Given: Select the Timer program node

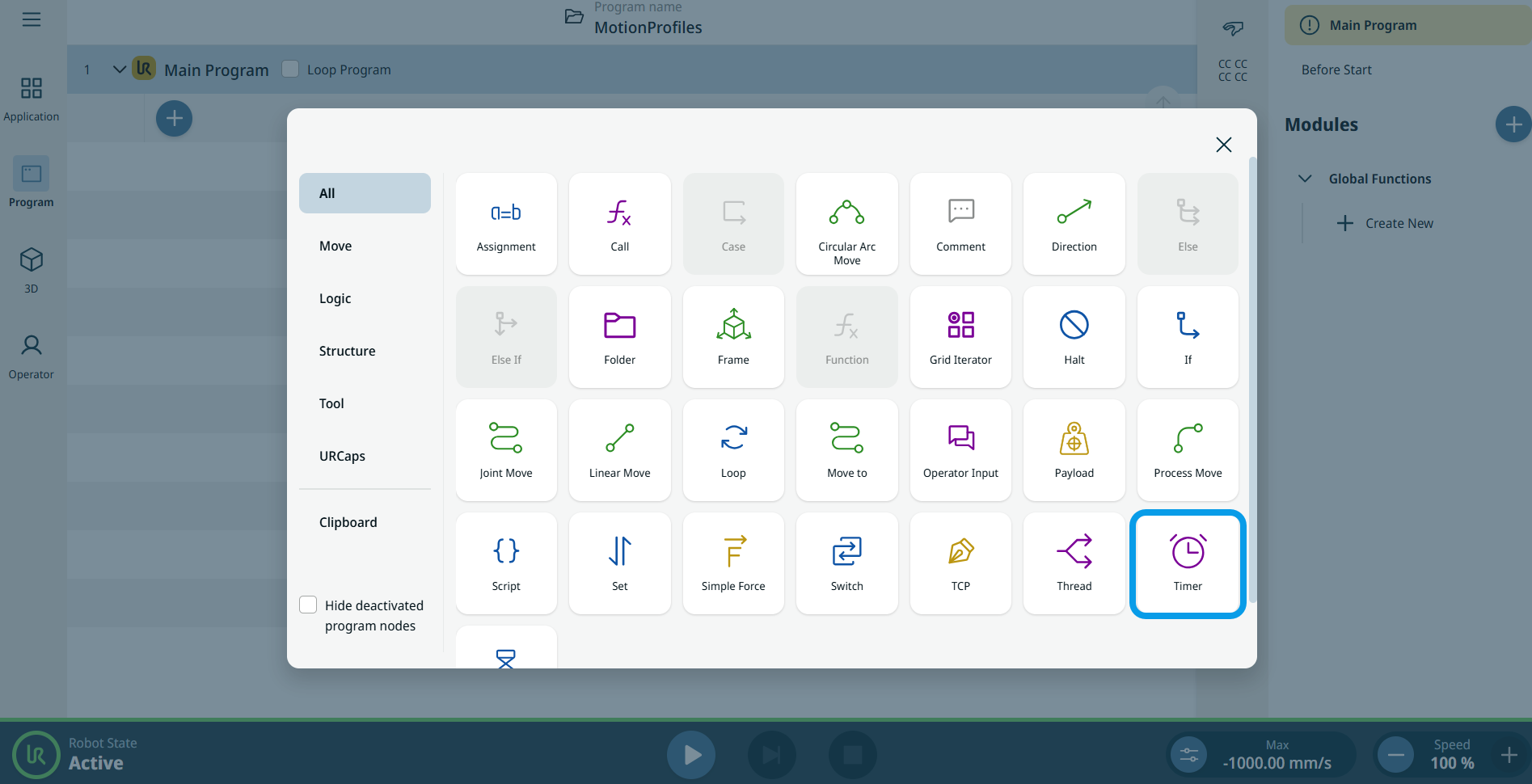Looking at the screenshot, I should (1187, 563).
